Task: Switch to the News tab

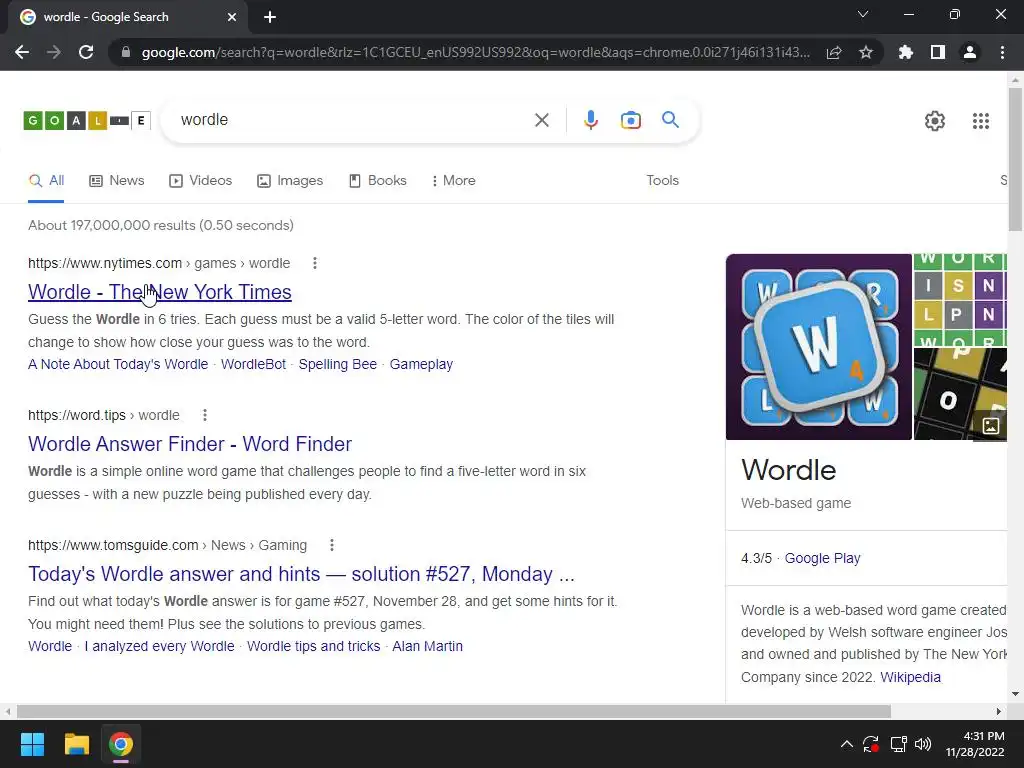Action: pyautogui.click(x=117, y=181)
